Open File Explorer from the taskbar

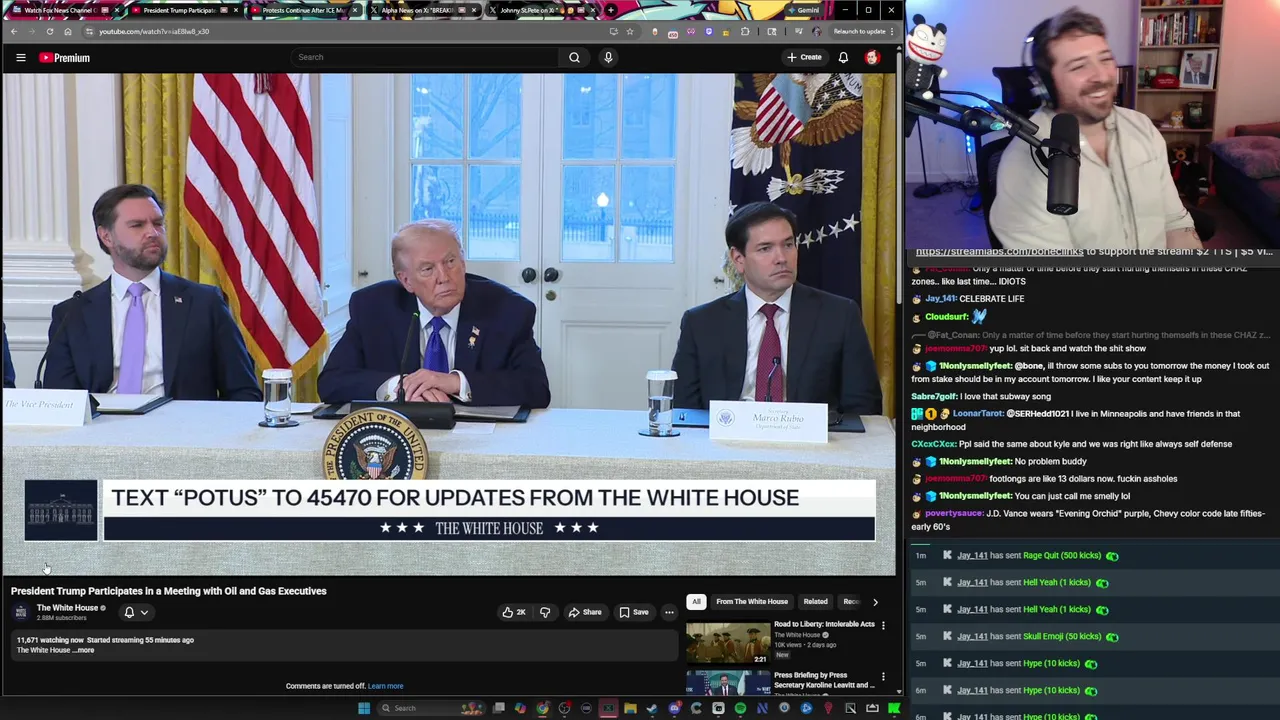point(630,708)
